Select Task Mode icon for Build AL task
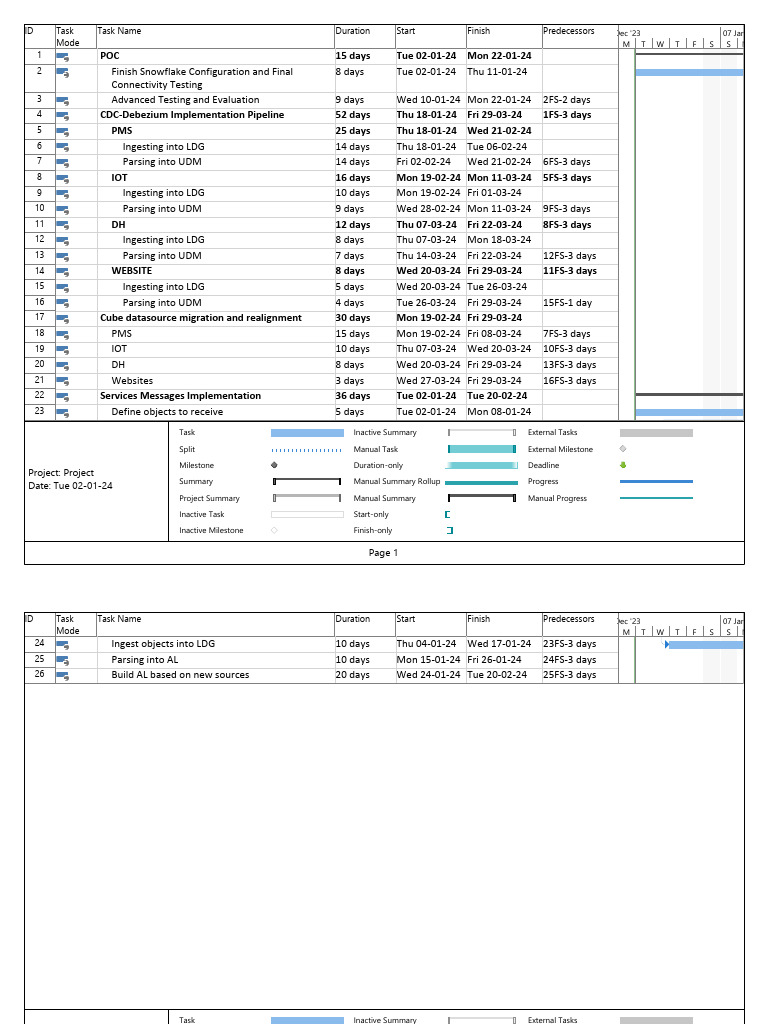 63,676
